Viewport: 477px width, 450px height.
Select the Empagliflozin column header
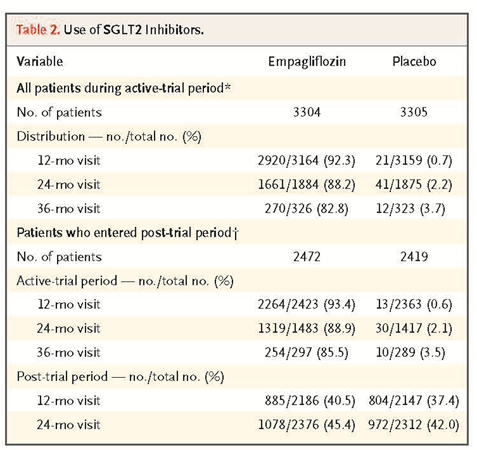point(307,62)
